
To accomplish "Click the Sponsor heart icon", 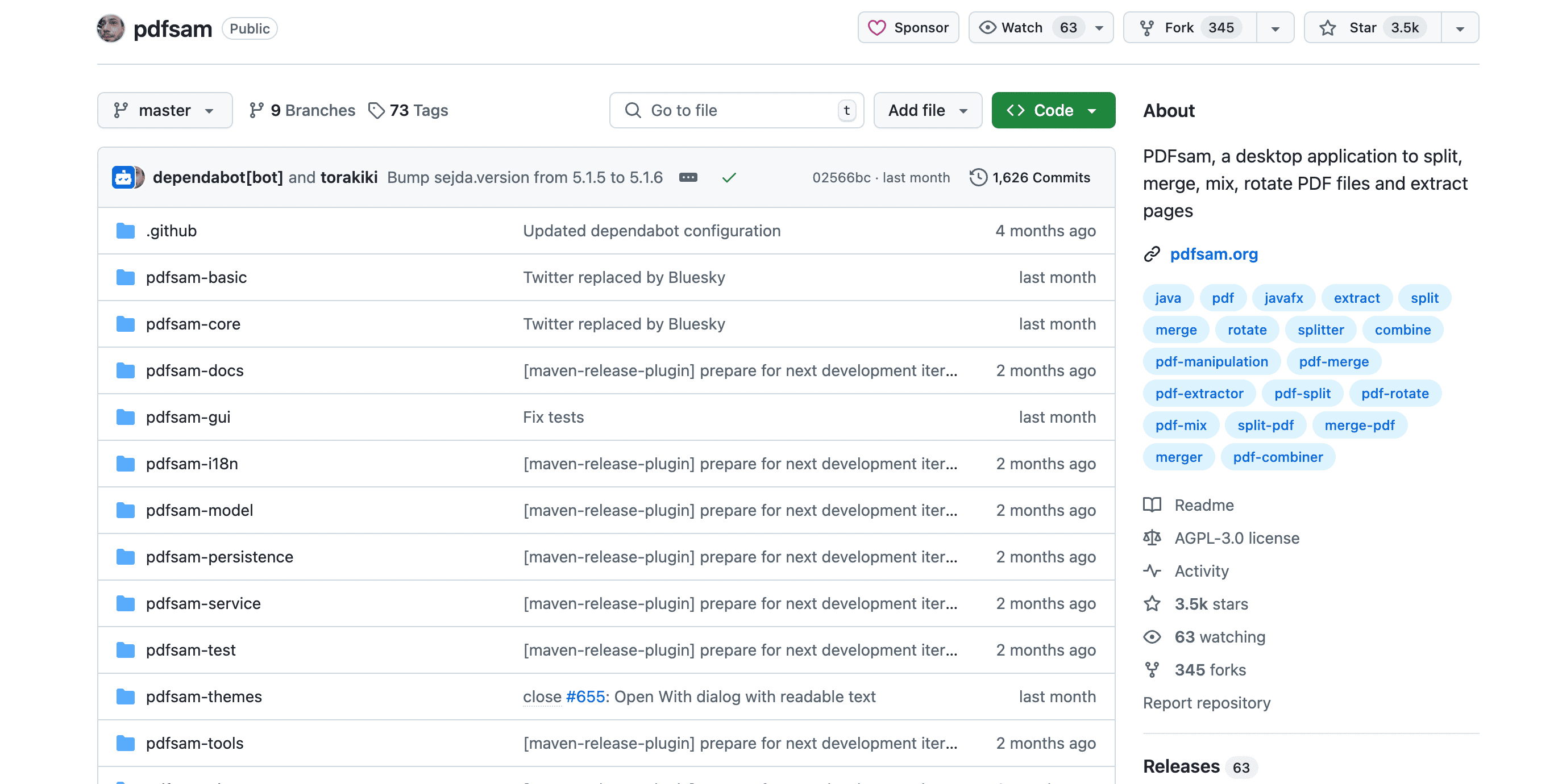I will pos(878,27).
